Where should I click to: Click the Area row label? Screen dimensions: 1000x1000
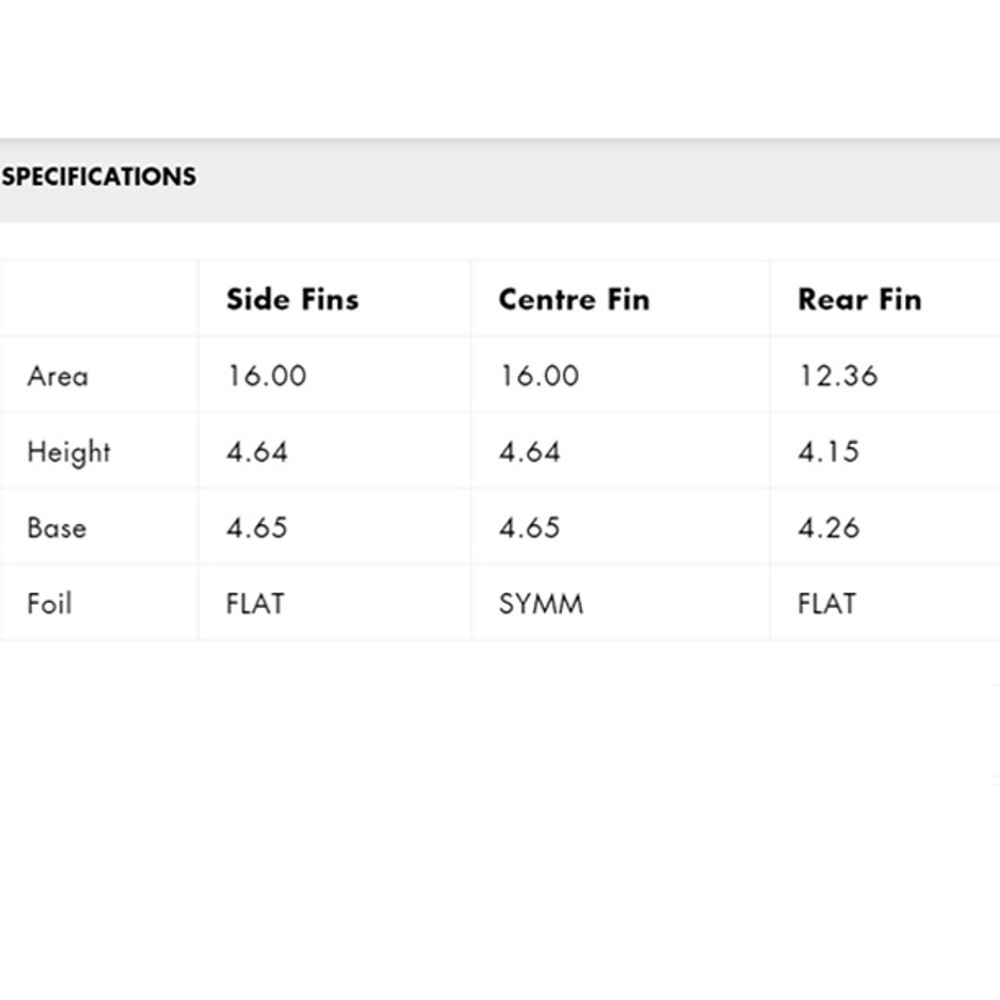[x=58, y=376]
